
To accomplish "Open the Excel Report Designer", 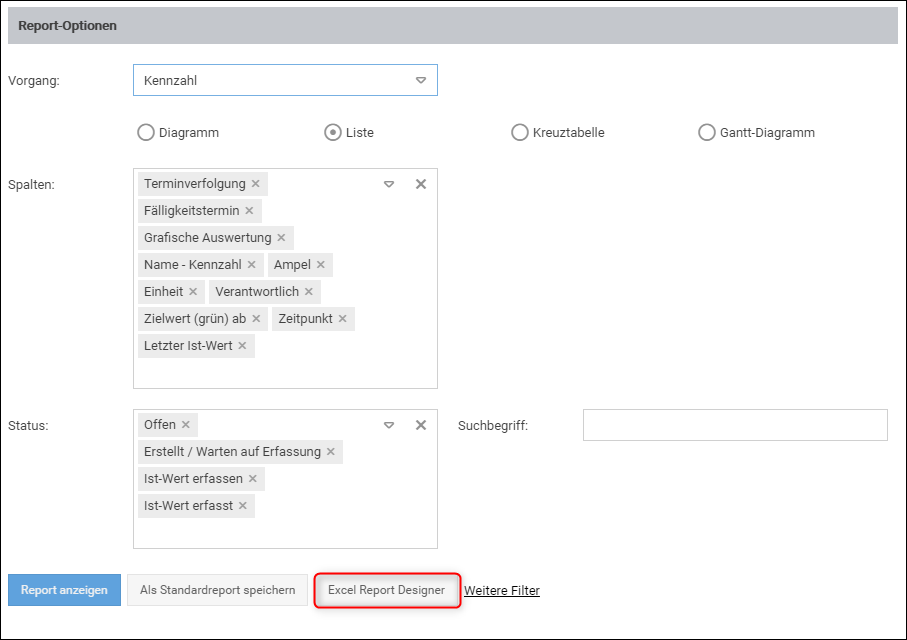I will coord(386,590).
